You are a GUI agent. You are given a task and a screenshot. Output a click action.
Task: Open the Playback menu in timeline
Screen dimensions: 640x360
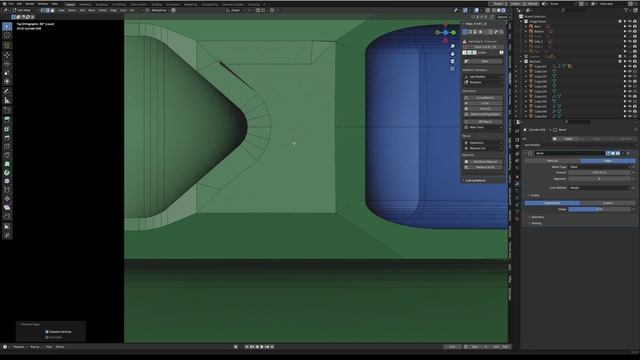click(19, 347)
